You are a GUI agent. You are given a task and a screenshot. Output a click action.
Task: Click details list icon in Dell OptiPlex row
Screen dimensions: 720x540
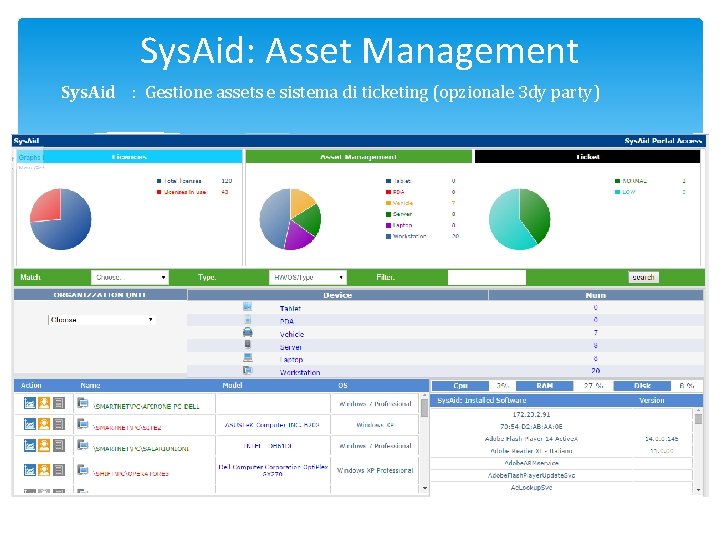click(59, 470)
